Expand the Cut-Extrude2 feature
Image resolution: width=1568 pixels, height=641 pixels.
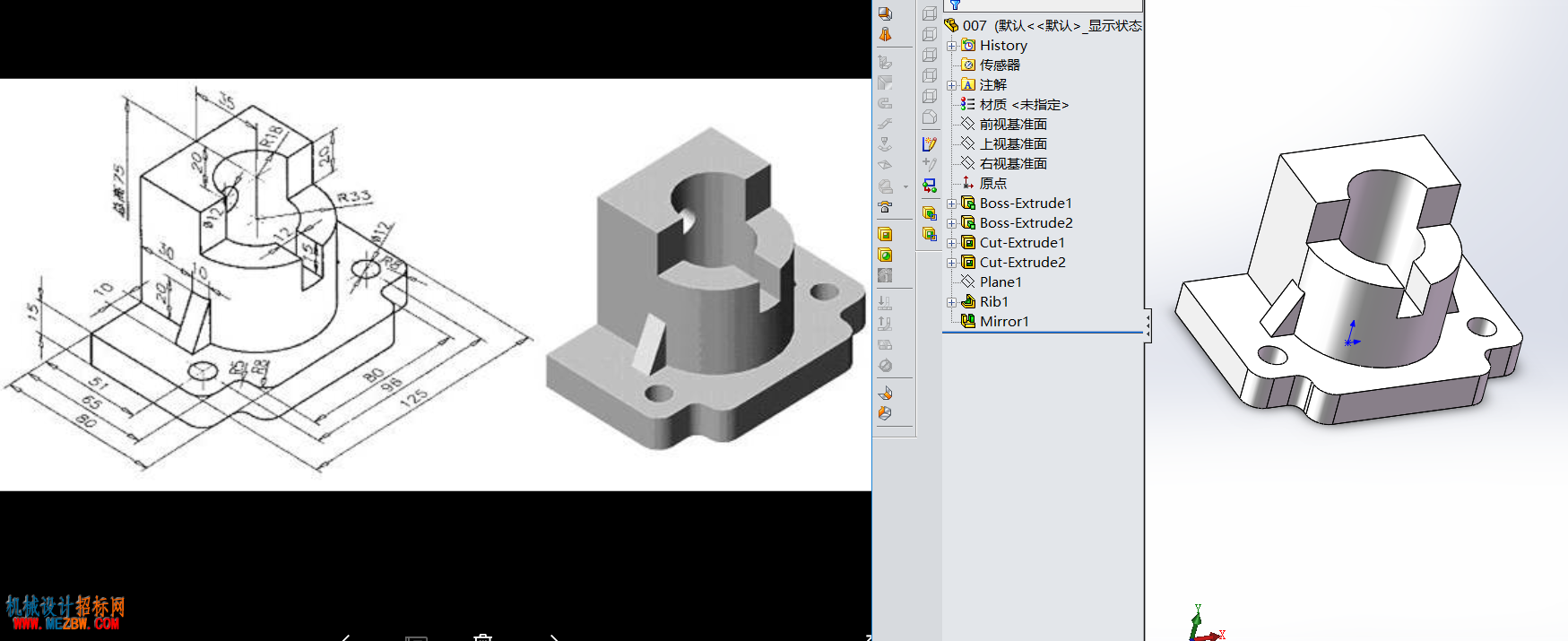click(x=951, y=263)
